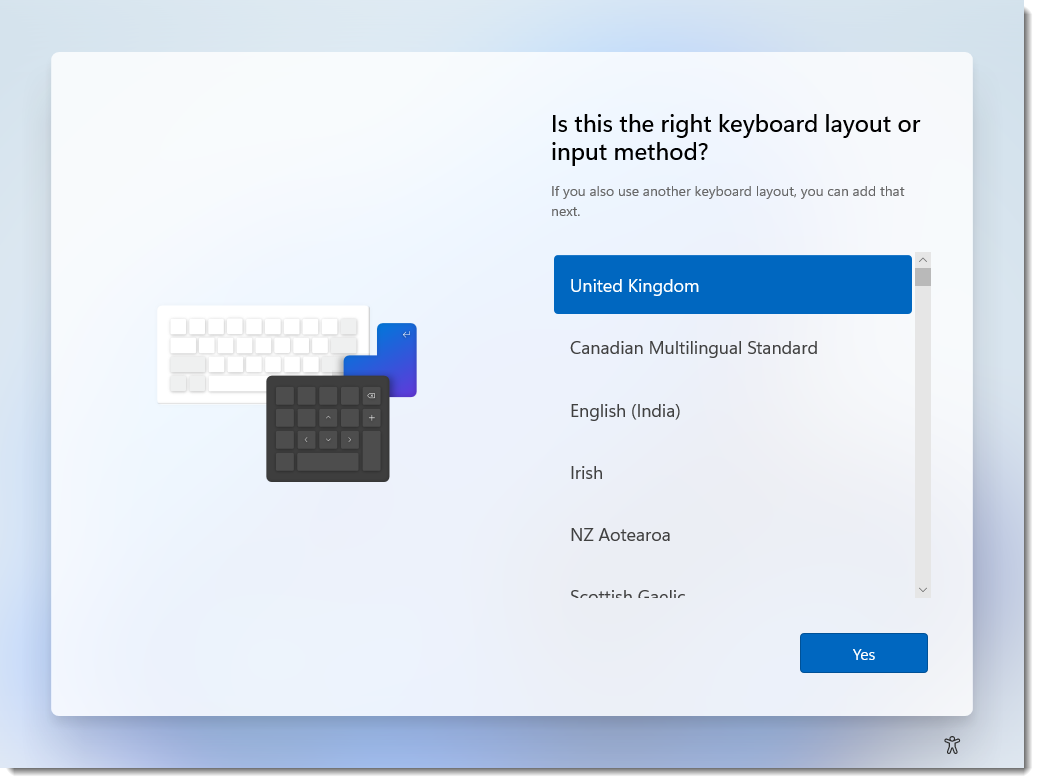Click the scrollbar up arrow
This screenshot has height=783, width=1039.
[923, 259]
